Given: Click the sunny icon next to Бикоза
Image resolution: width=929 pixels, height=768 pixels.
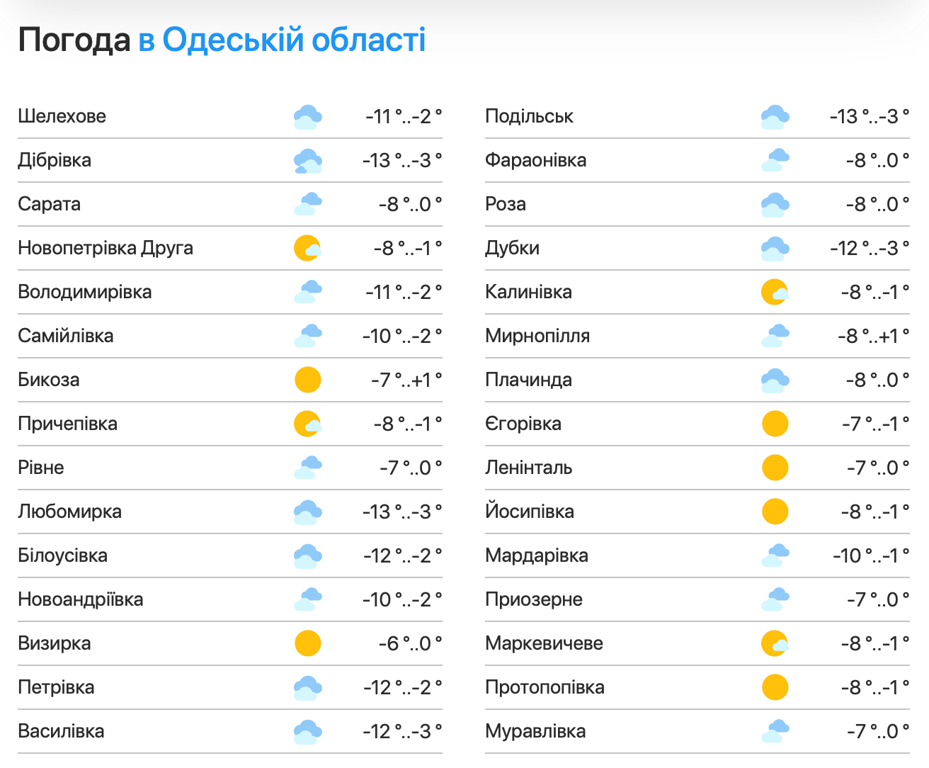Looking at the screenshot, I should 308,380.
